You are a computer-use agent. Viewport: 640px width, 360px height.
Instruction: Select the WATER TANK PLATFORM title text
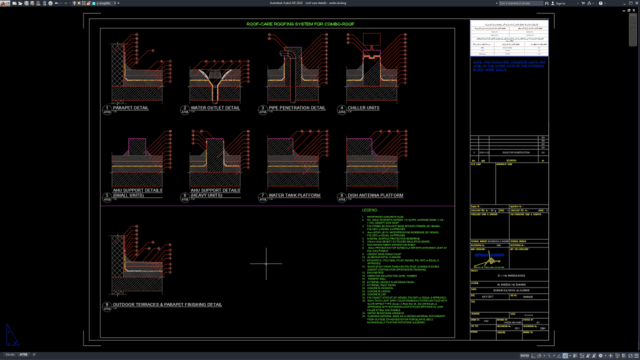coord(294,196)
